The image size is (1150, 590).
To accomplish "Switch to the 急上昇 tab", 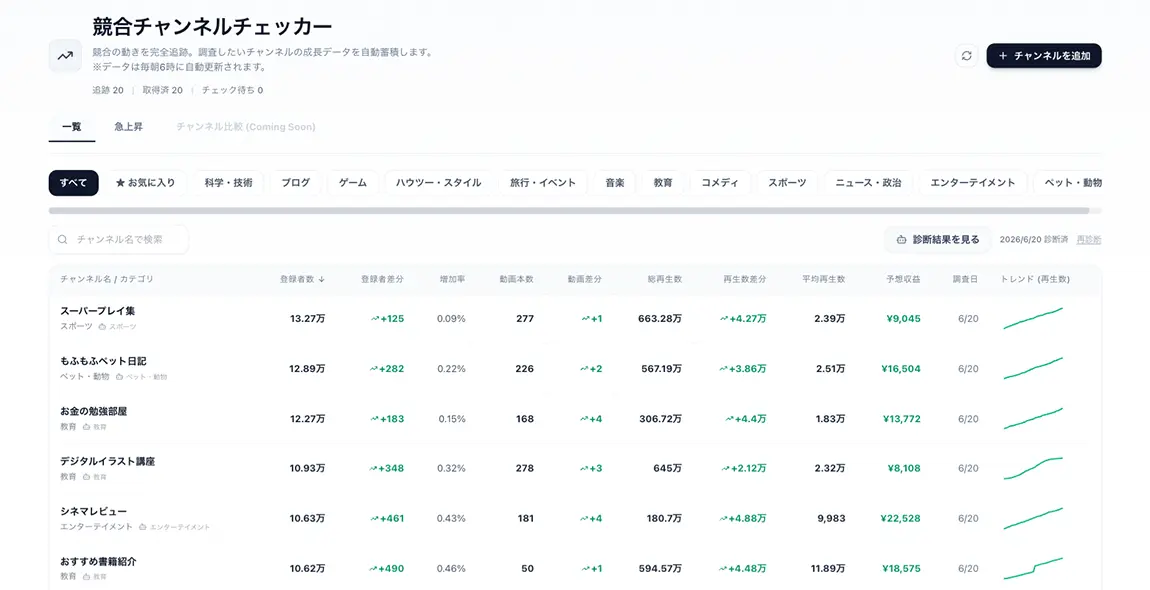I will pyautogui.click(x=128, y=127).
